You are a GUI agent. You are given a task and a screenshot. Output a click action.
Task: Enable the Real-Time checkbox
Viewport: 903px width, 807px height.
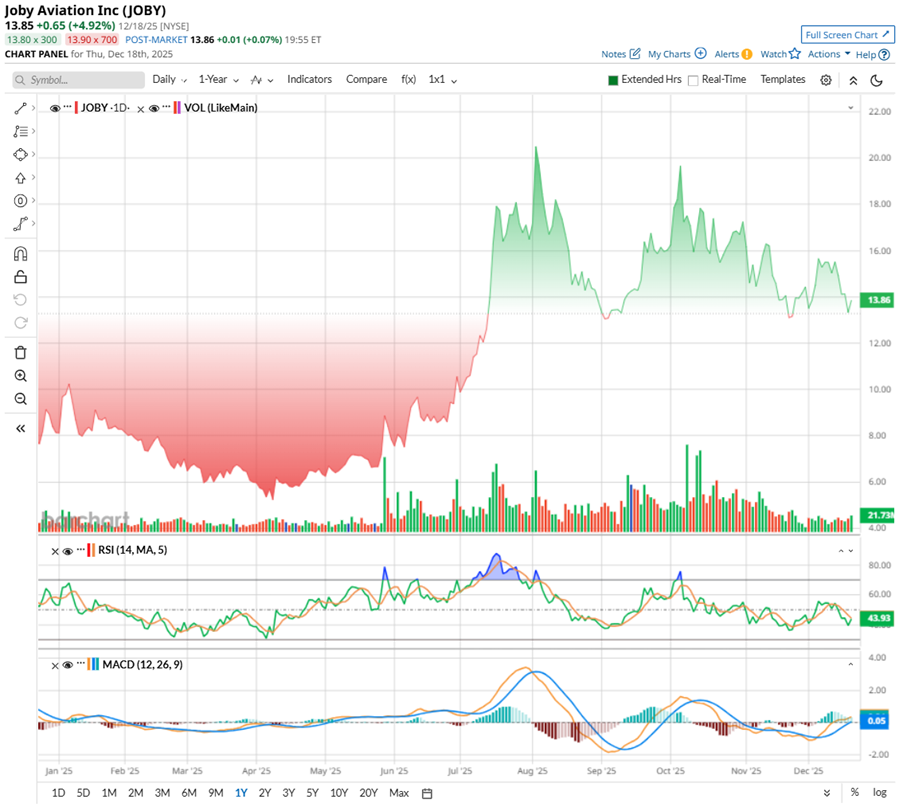(693, 80)
